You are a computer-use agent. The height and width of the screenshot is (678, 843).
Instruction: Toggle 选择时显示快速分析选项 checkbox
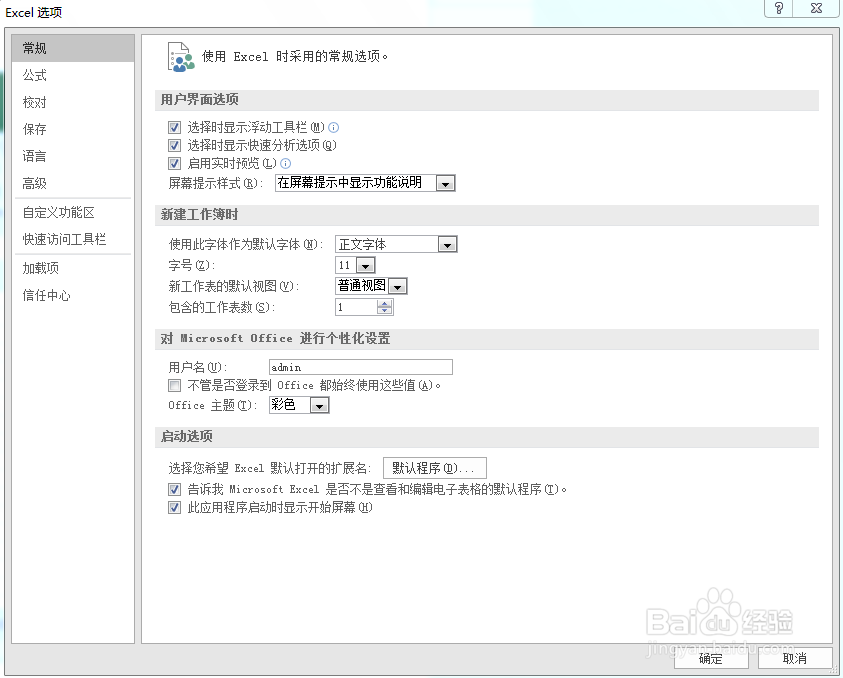174,145
